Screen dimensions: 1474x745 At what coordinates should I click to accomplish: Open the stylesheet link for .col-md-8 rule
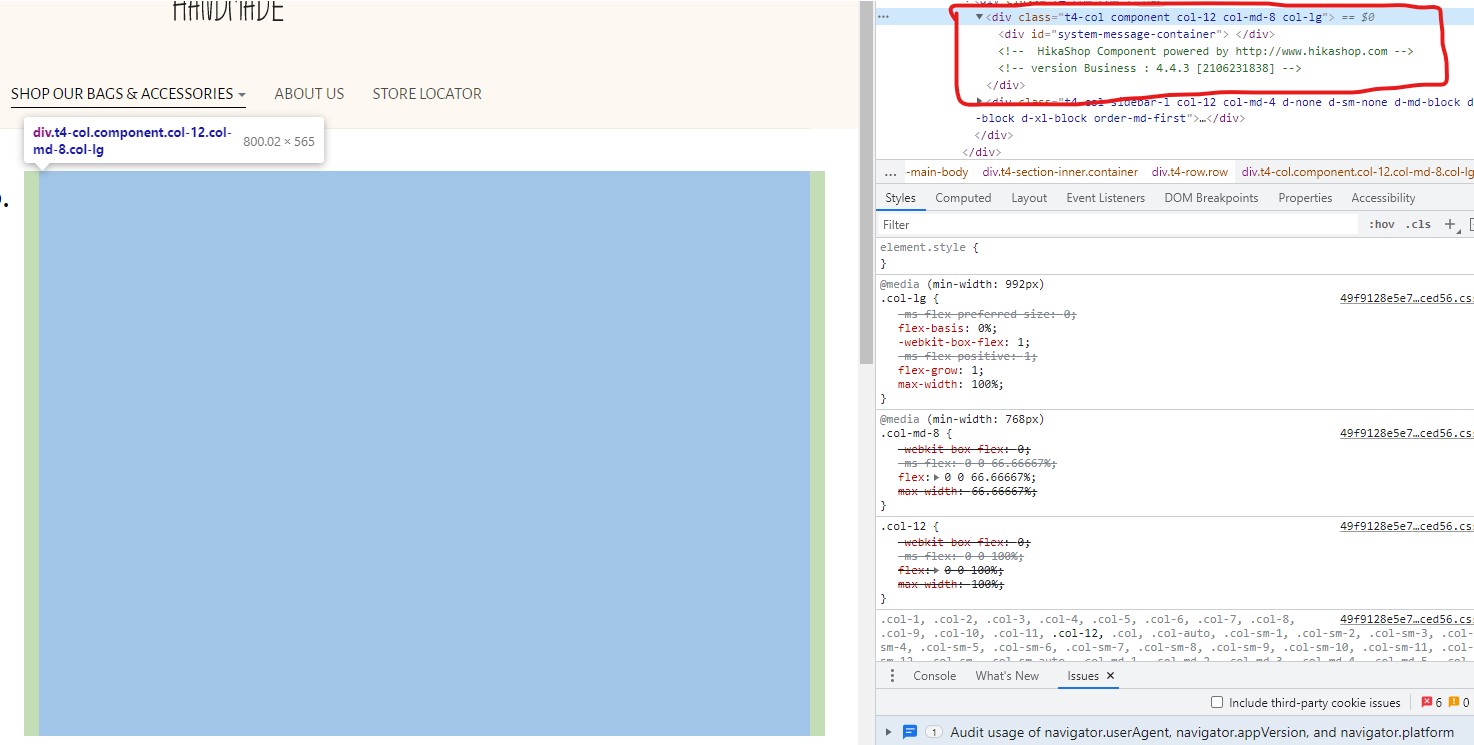(x=1406, y=434)
